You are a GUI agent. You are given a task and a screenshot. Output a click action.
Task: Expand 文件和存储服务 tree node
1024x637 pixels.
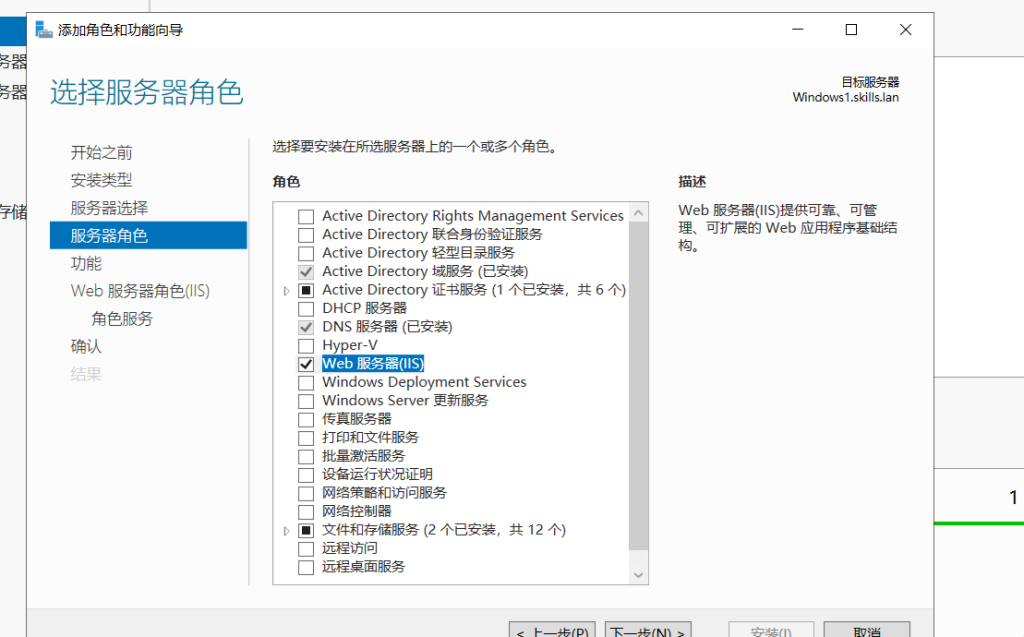point(286,531)
